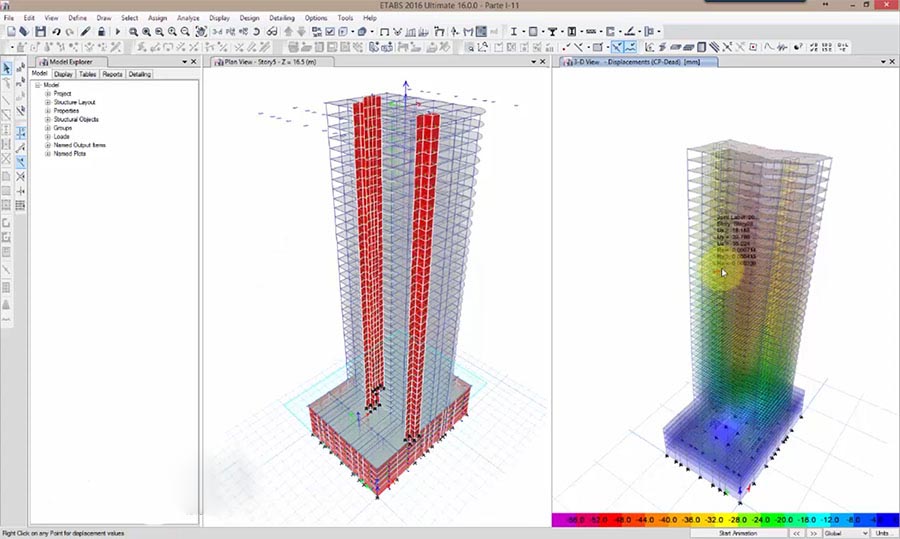Click the green -24.0 legend color
Viewport: 900px width, 539px height.
[x=761, y=519]
